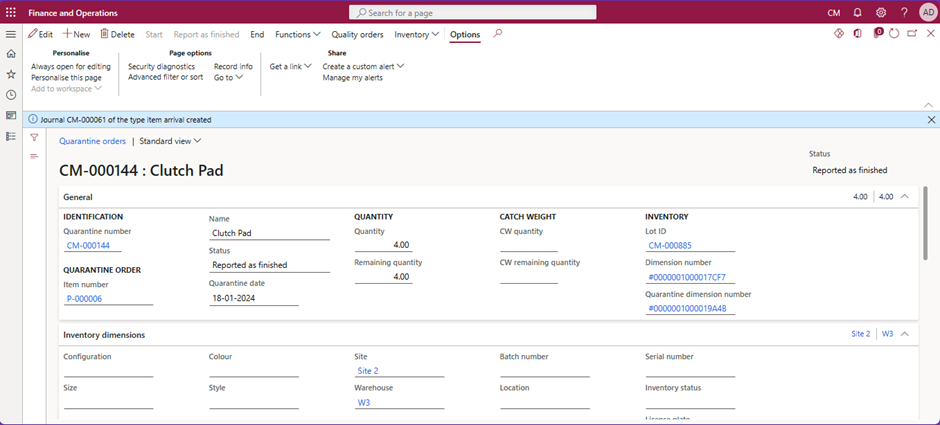Open Favorites star in the sidebar
Screen dimensions: 940x425
(x=11, y=74)
